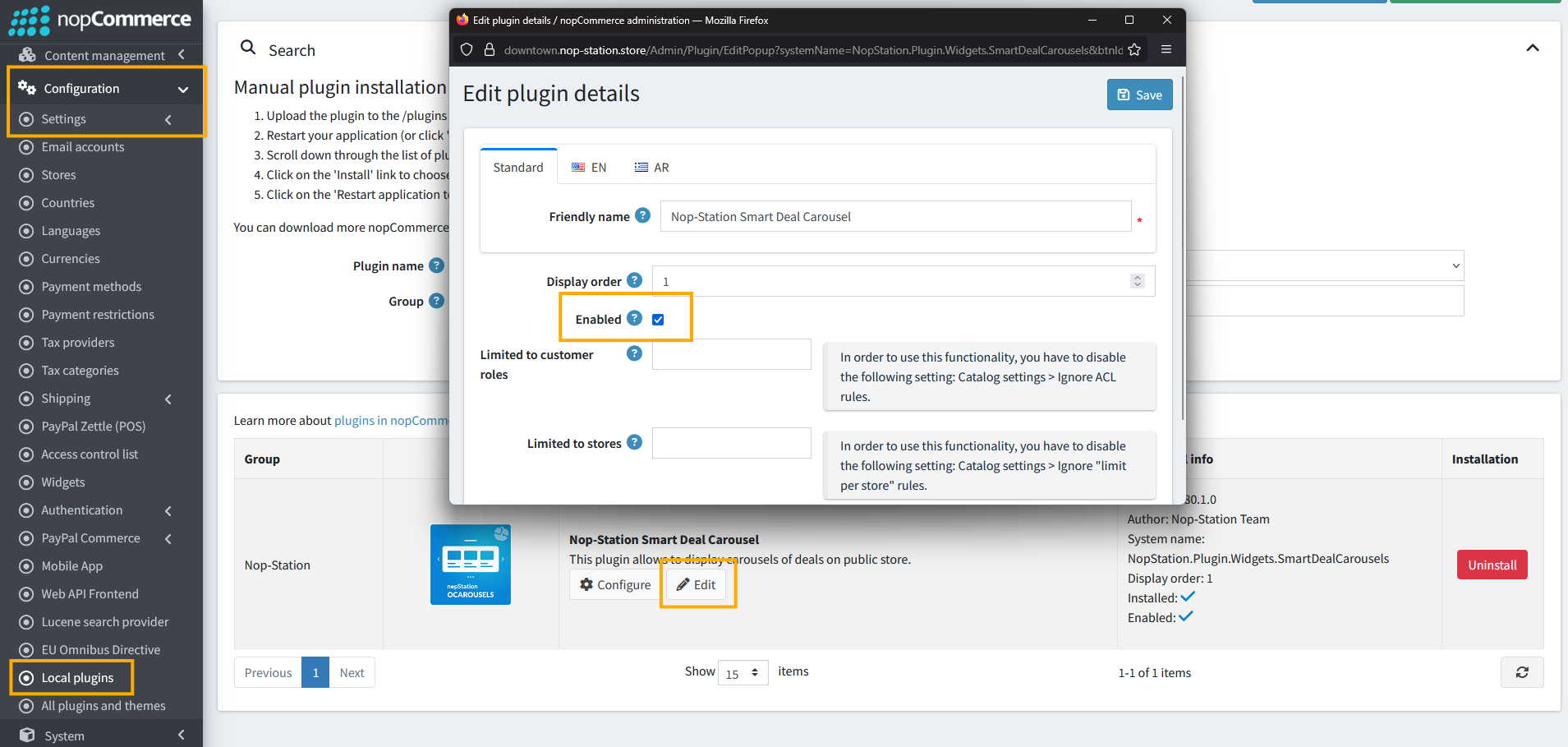Click the Group help icon

click(x=437, y=301)
